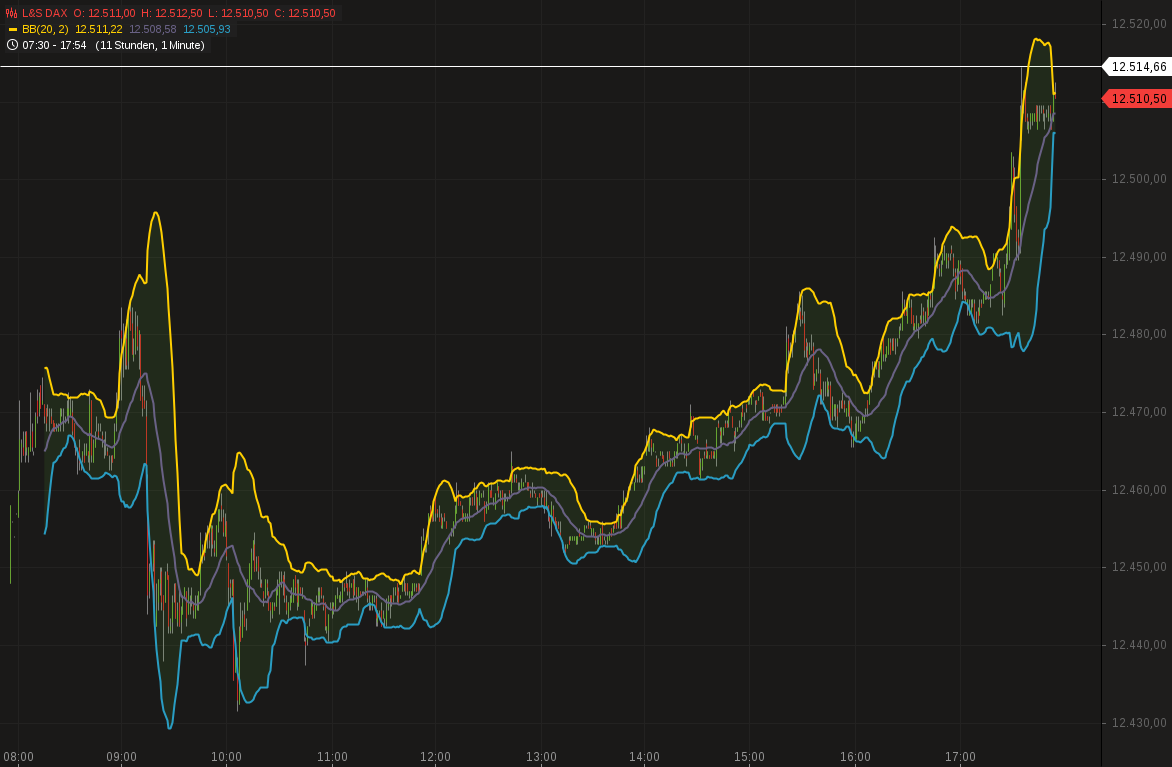Click the 12.500,00 price axis label
The image size is (1172, 767).
(x=1138, y=179)
